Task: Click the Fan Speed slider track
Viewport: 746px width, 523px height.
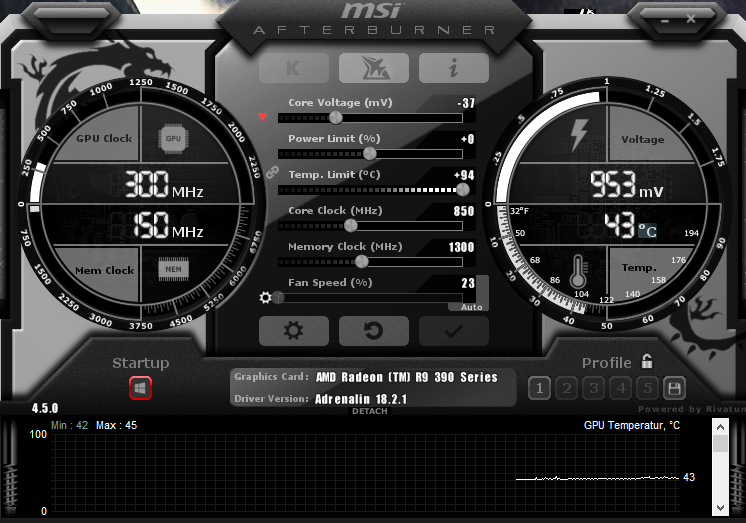Action: tap(370, 298)
